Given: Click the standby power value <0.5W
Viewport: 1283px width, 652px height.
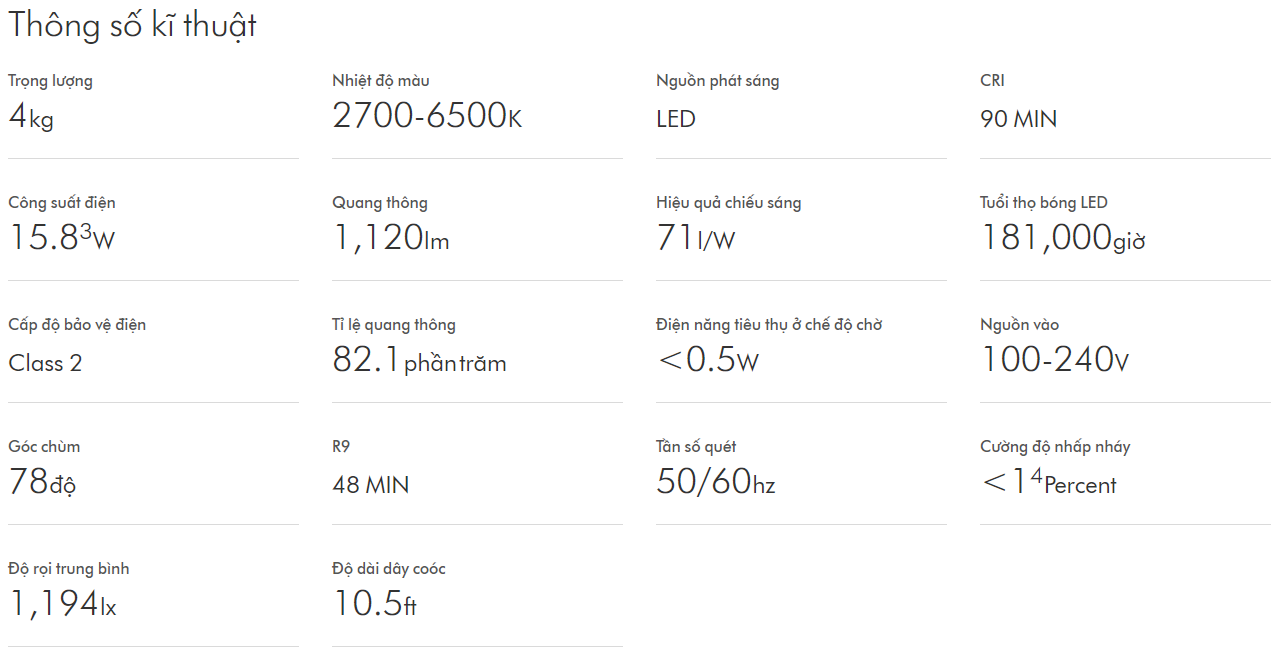Looking at the screenshot, I should (x=708, y=361).
